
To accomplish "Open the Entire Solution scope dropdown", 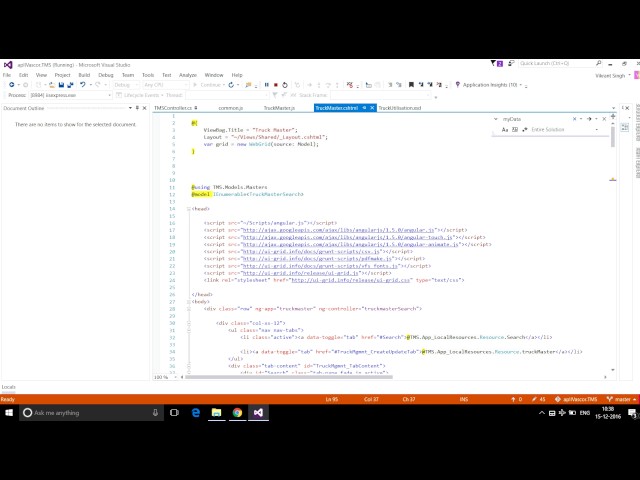I will 597,129.
